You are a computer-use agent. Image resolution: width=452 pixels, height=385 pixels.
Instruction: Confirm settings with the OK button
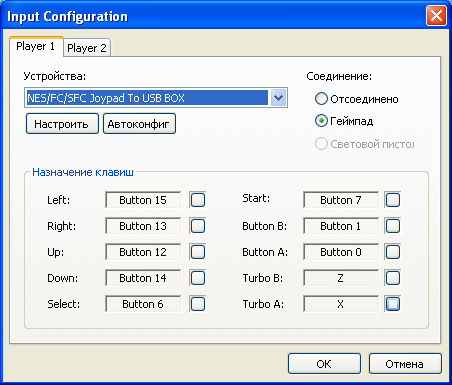[324, 364]
